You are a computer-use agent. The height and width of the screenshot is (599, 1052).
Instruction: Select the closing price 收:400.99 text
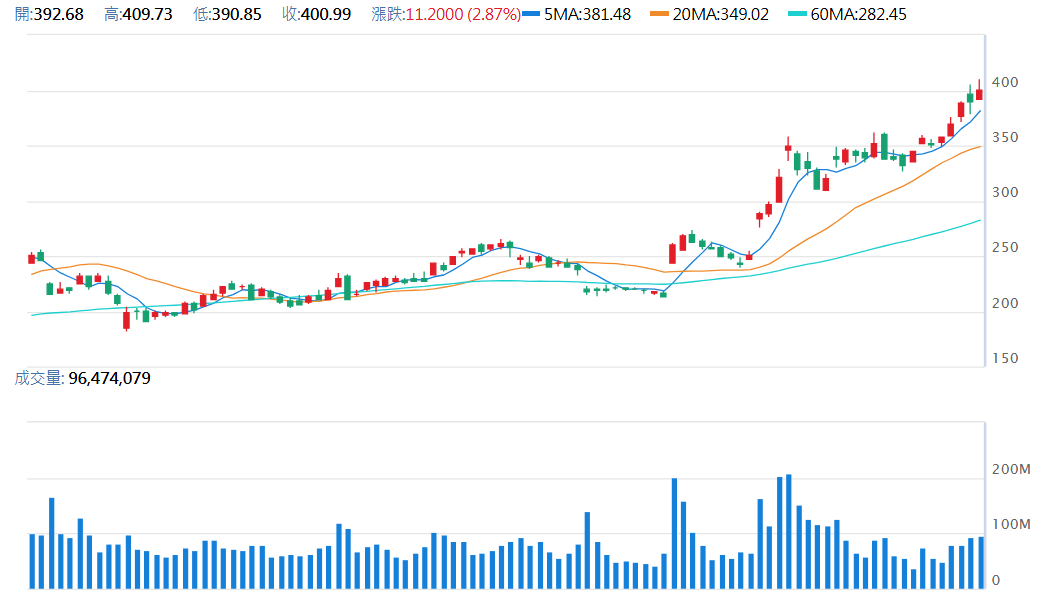click(316, 15)
